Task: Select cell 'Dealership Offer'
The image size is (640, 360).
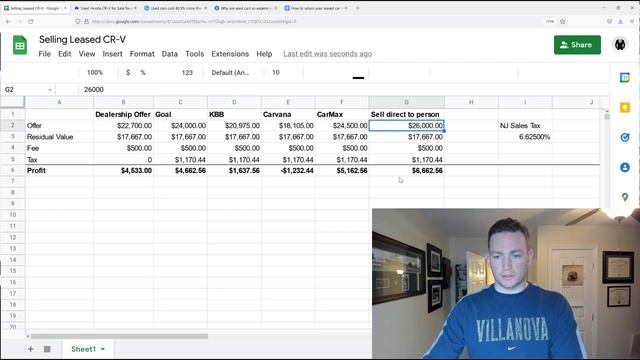Action: 123,114
